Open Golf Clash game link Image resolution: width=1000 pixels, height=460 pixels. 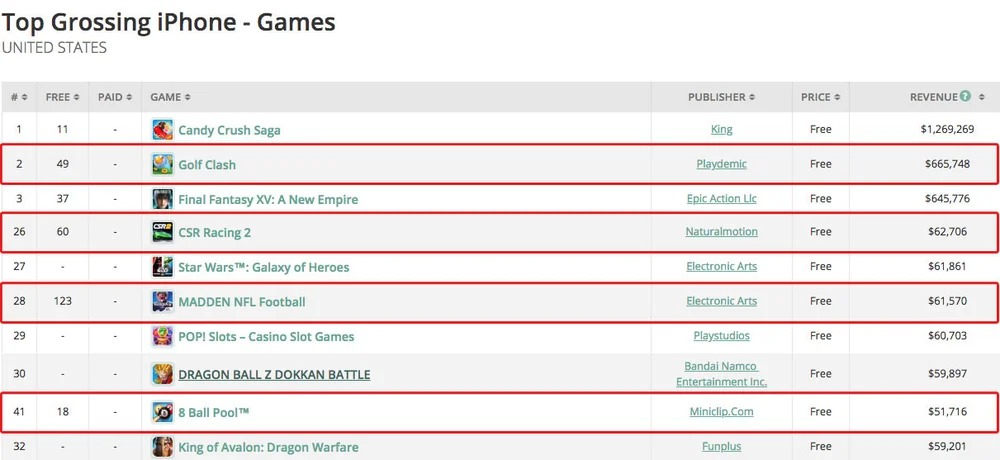pyautogui.click(x=207, y=165)
